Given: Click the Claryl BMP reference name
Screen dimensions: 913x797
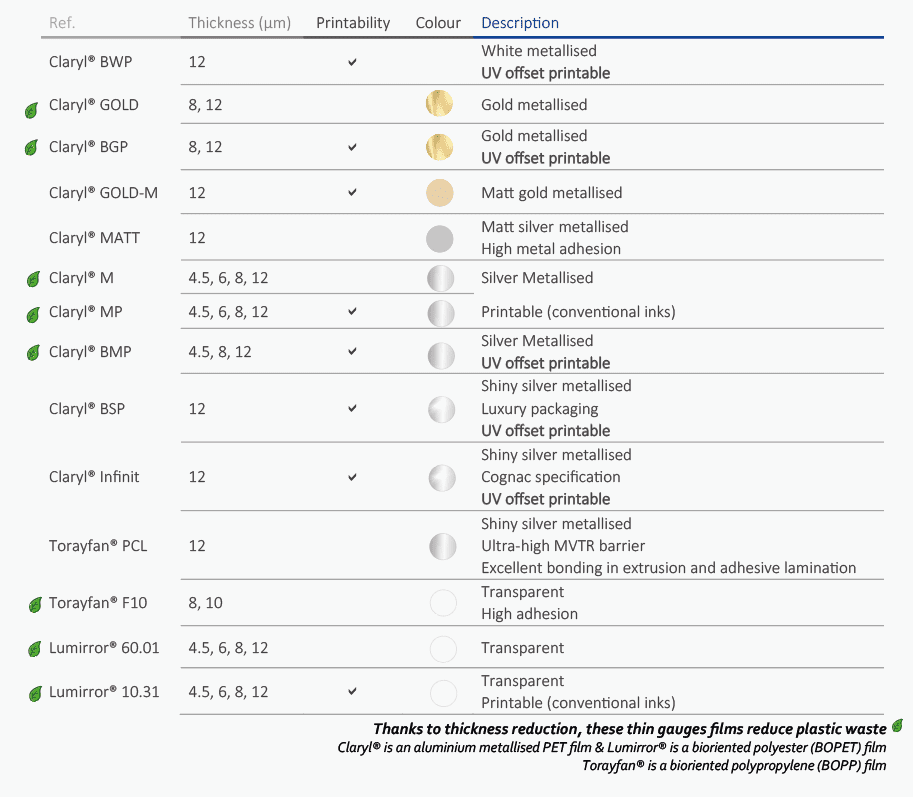Looking at the screenshot, I should pyautogui.click(x=90, y=352).
